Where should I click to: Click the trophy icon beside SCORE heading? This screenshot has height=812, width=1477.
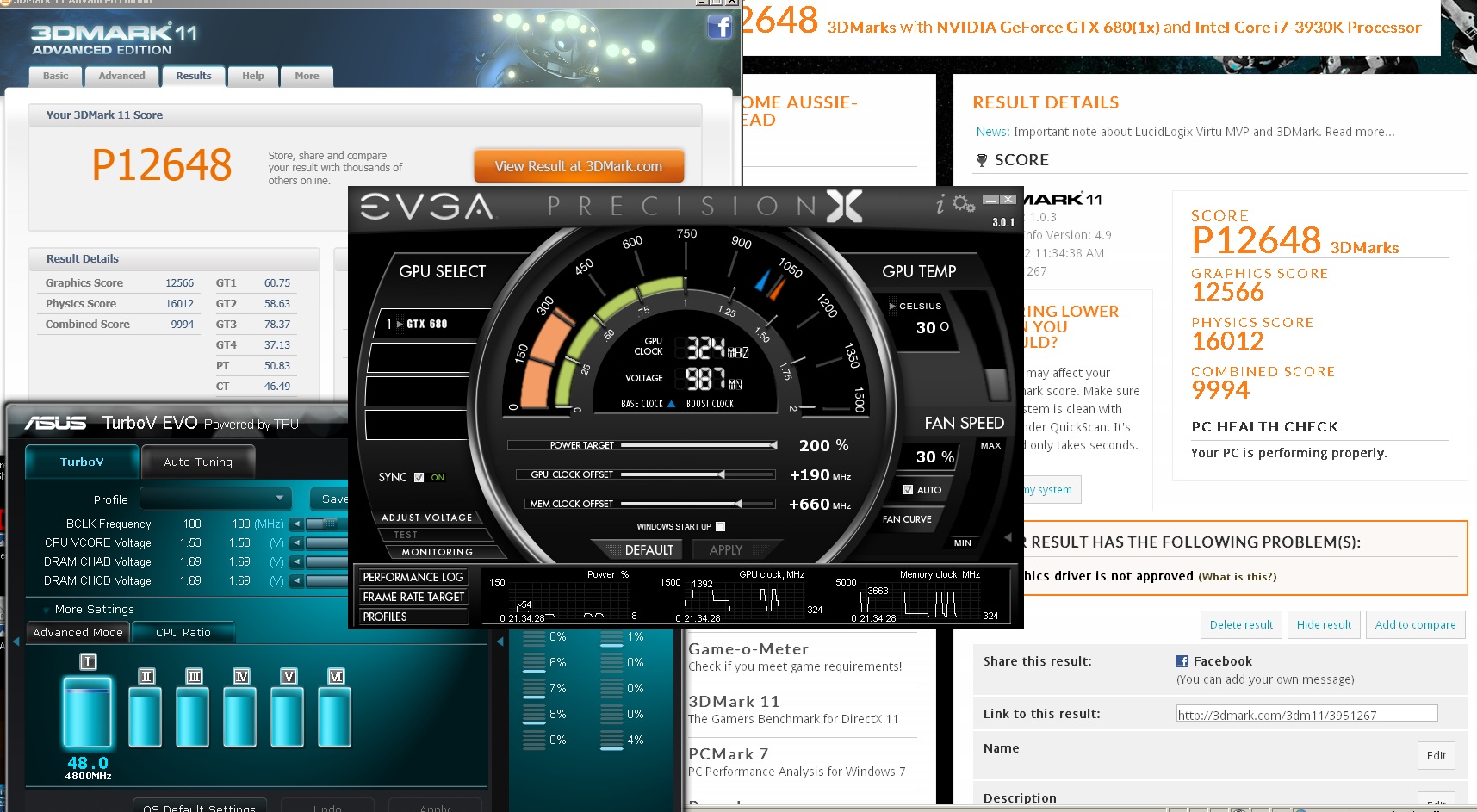click(981, 160)
